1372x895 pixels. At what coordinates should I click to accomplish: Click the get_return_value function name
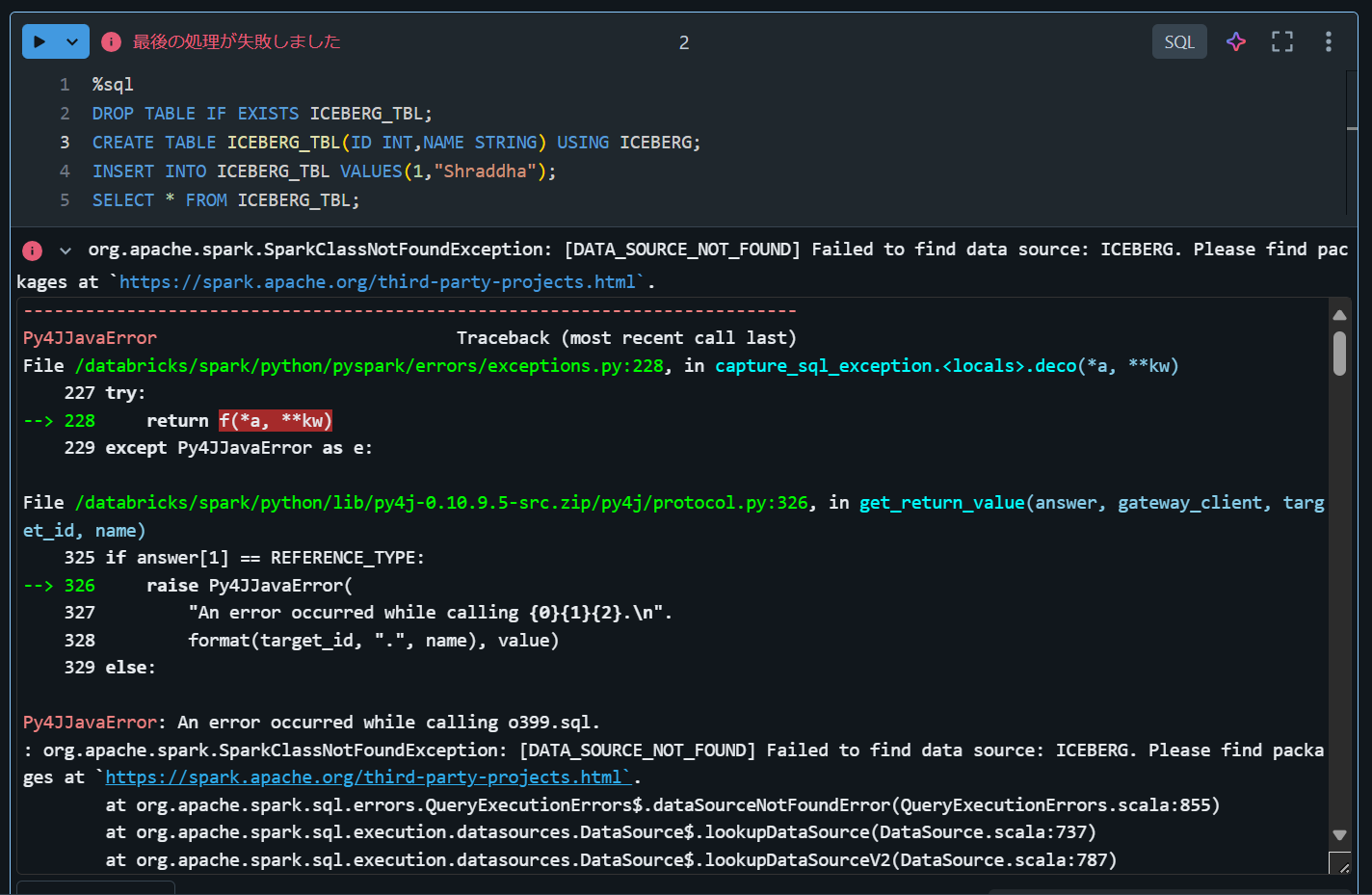[x=941, y=503]
